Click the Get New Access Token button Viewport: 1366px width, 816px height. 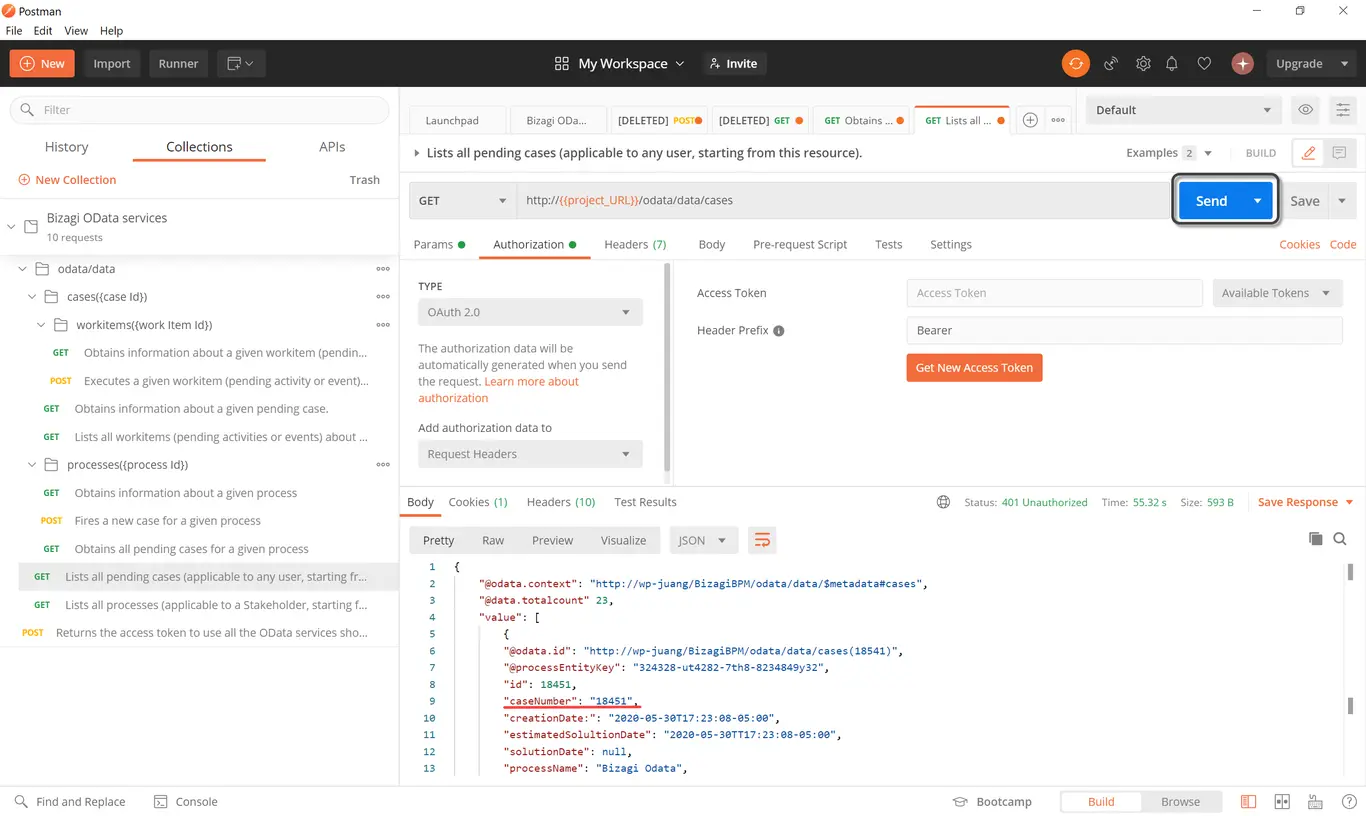click(974, 368)
